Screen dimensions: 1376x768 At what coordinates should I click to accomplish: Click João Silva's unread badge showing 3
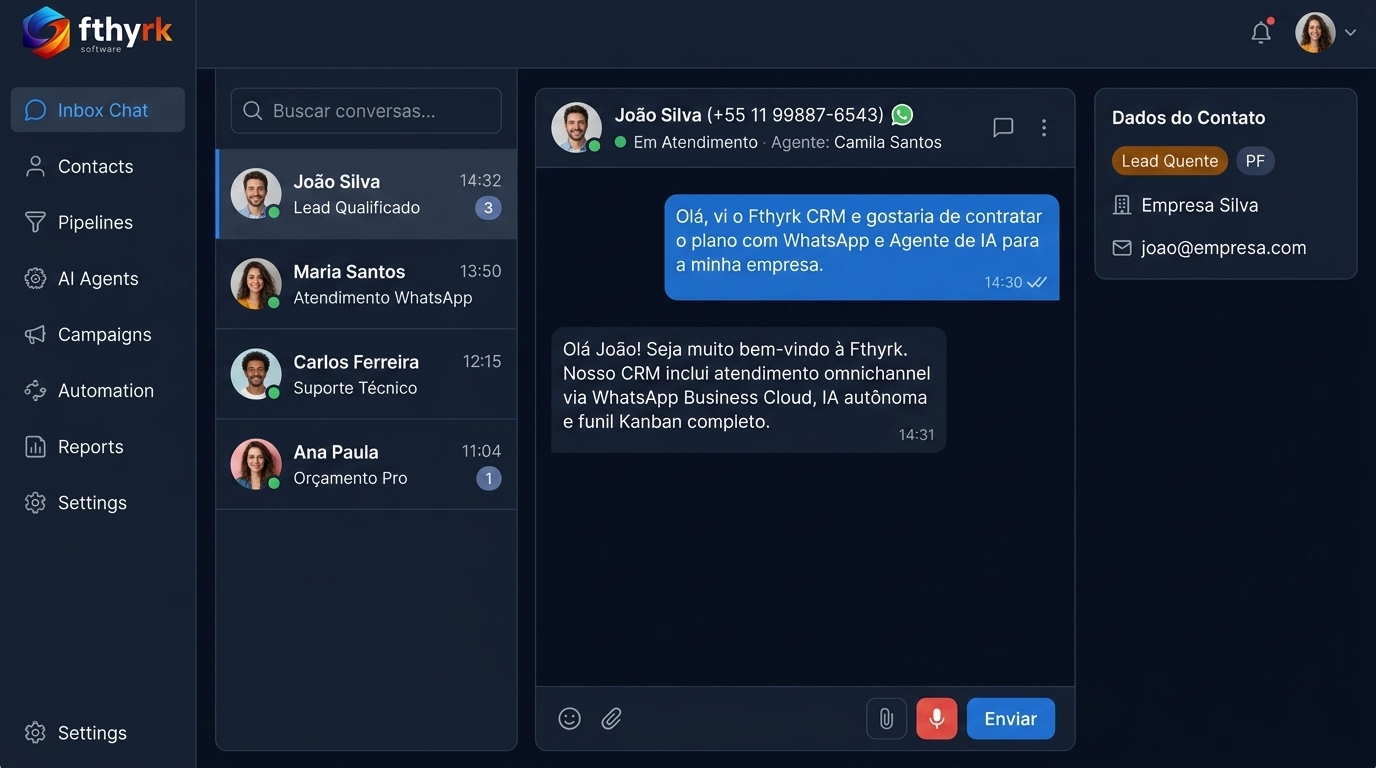pos(488,208)
